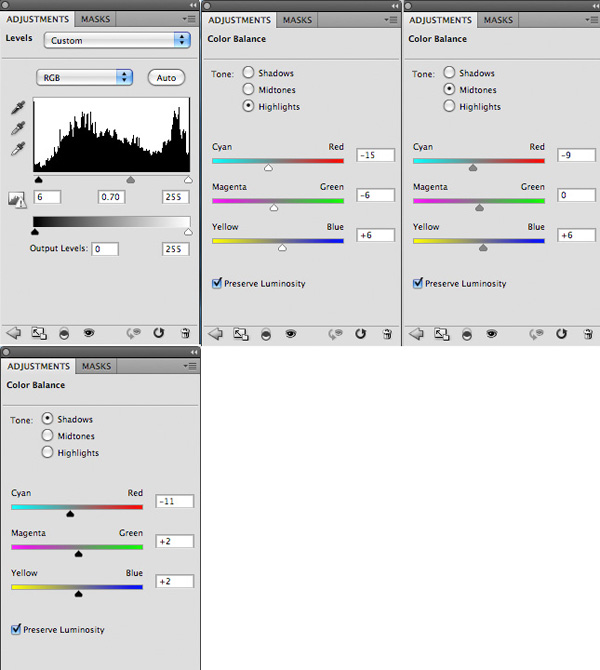This screenshot has width=600, height=670.
Task: Click expanded view icon in Highlights Color Balance panel
Action: (241, 334)
